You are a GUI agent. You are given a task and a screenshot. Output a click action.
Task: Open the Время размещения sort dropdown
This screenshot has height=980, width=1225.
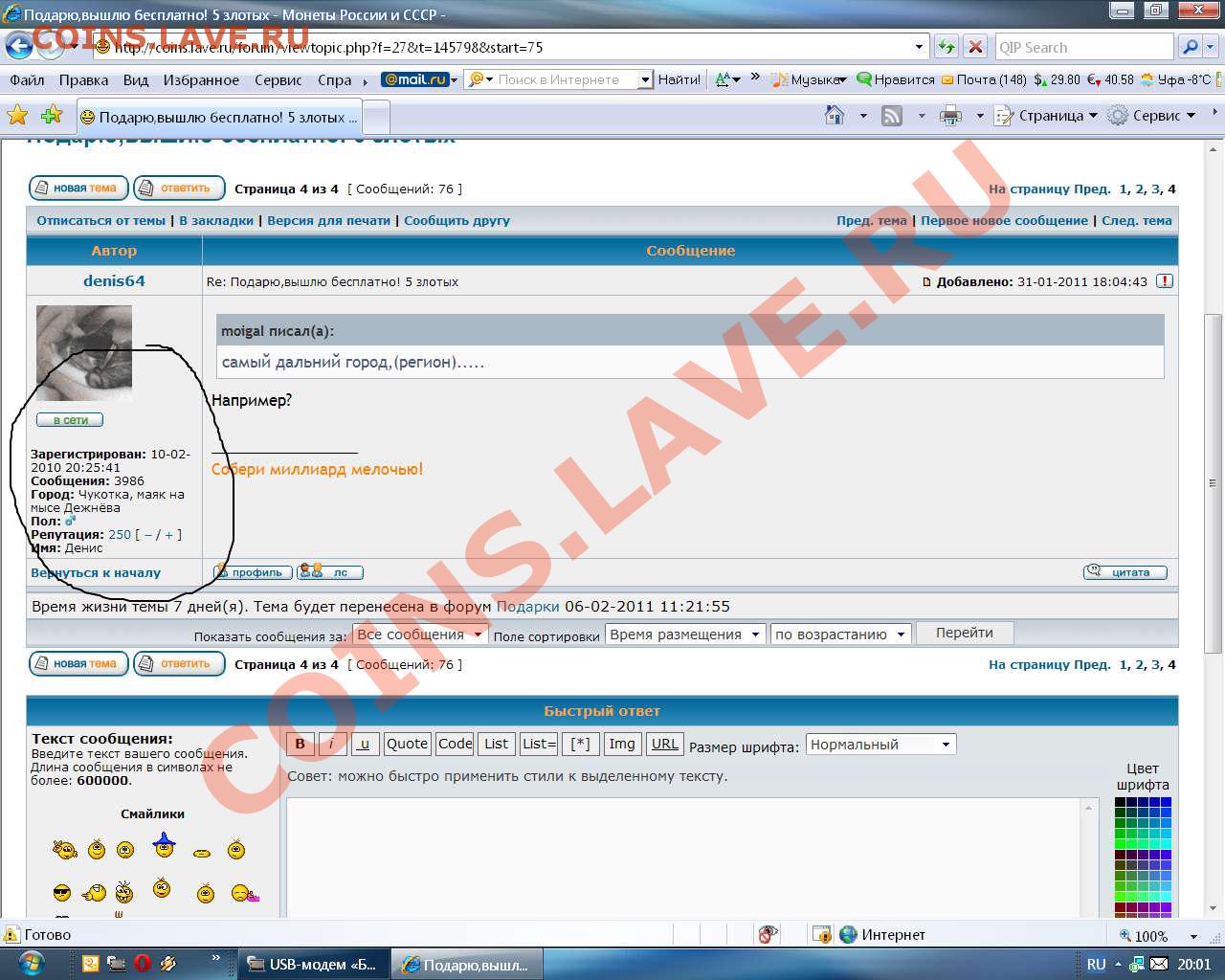click(685, 635)
